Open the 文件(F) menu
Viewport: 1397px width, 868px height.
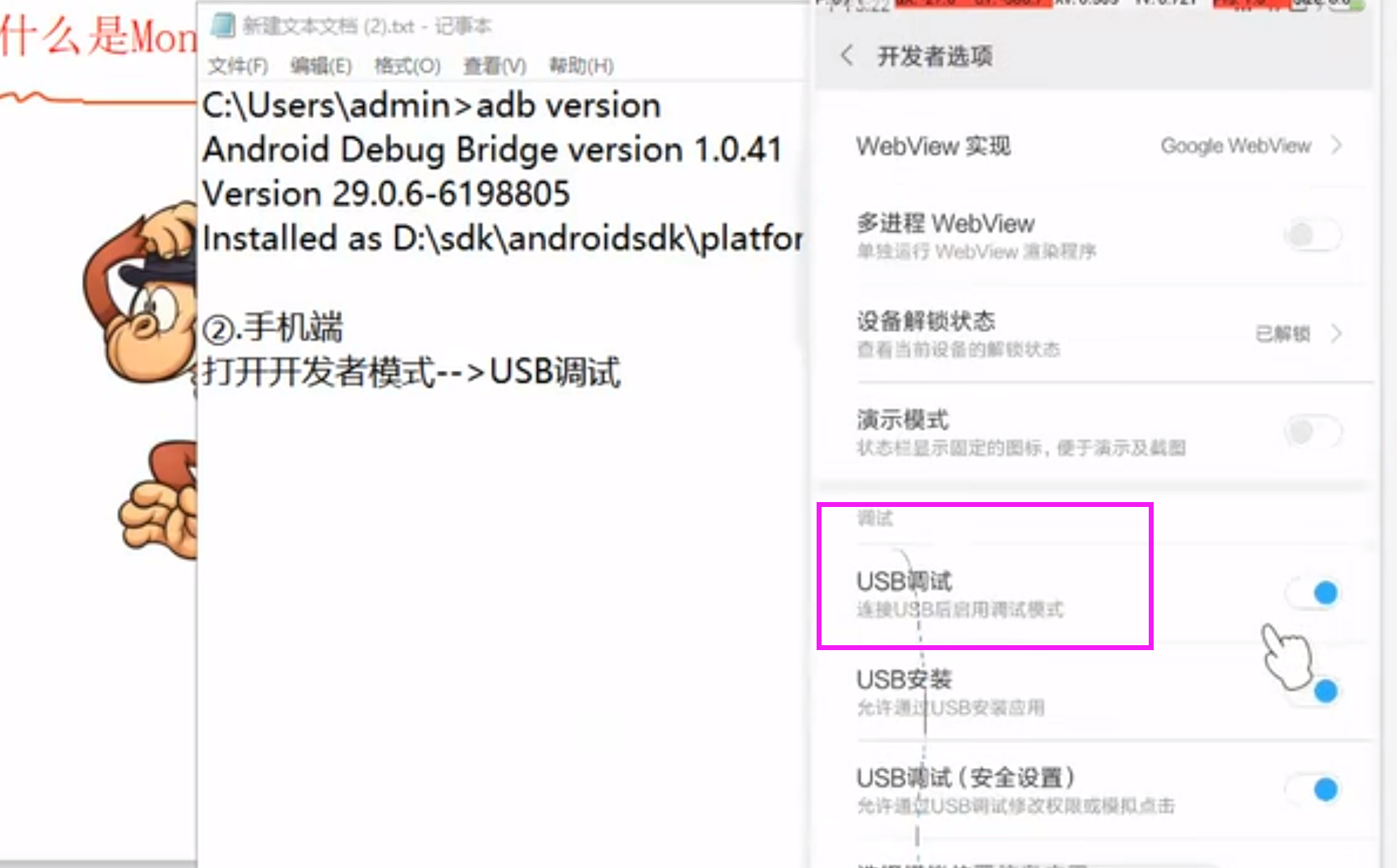pos(238,66)
